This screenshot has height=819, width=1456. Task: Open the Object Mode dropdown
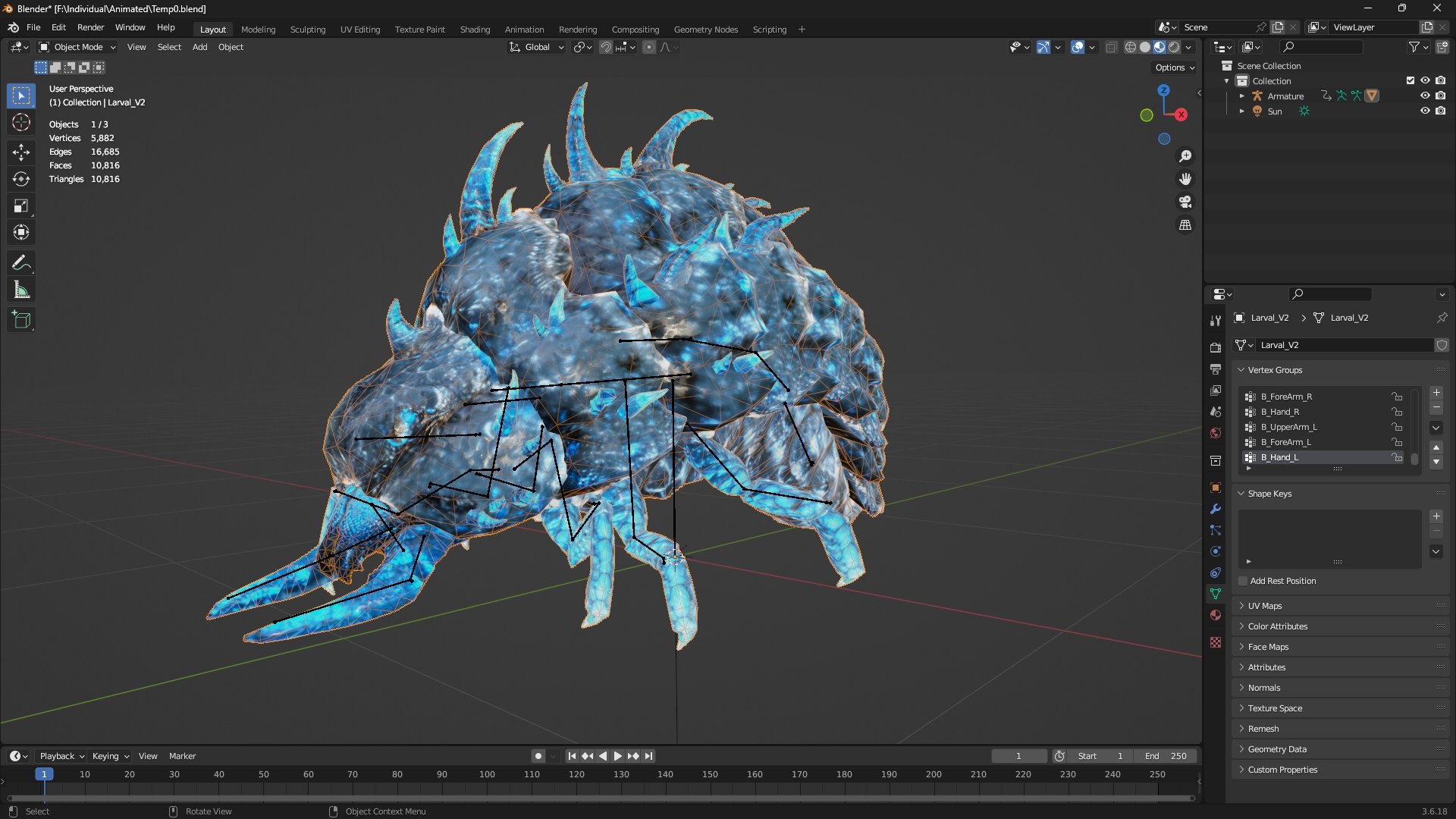pos(78,47)
